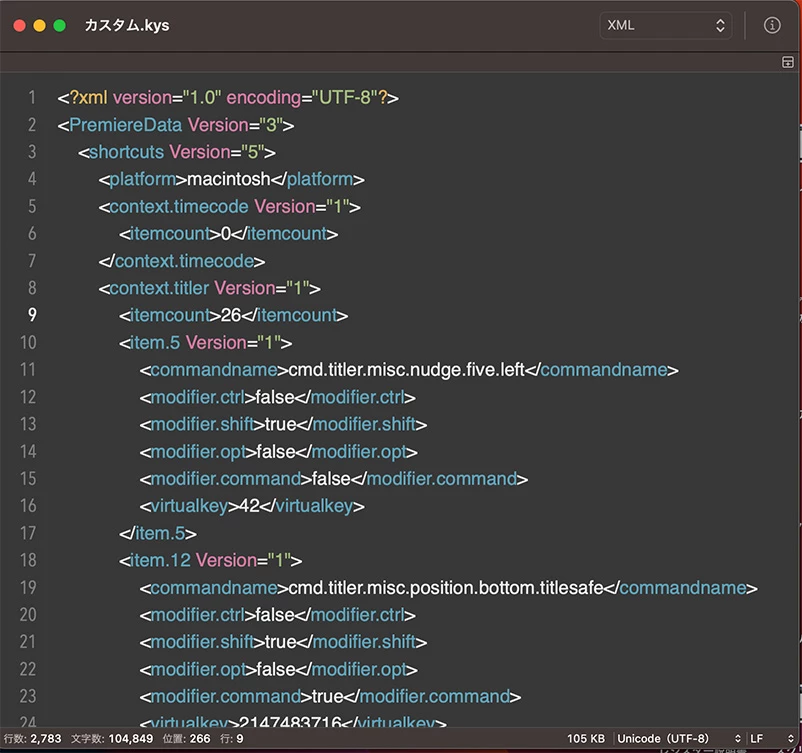This screenshot has width=802, height=753.
Task: Click 行: 9 status bar entry
Action: click(x=232, y=739)
